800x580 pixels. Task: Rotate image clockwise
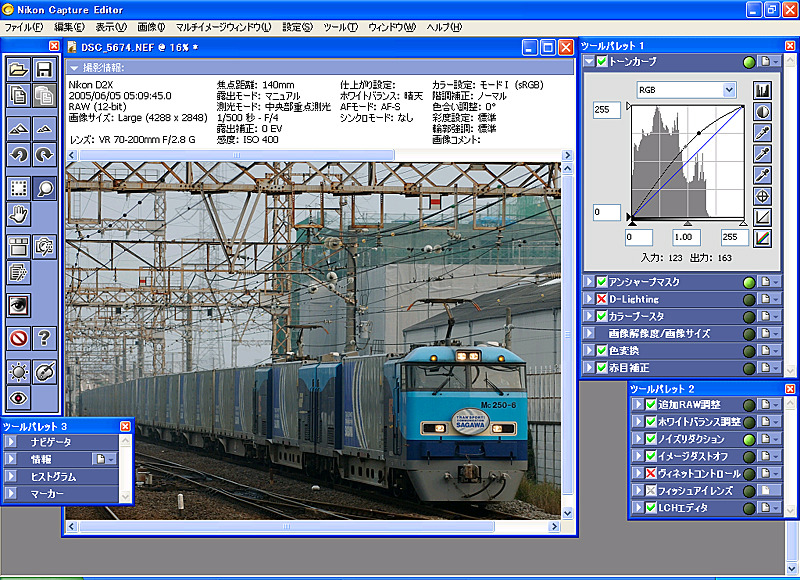[x=44, y=155]
